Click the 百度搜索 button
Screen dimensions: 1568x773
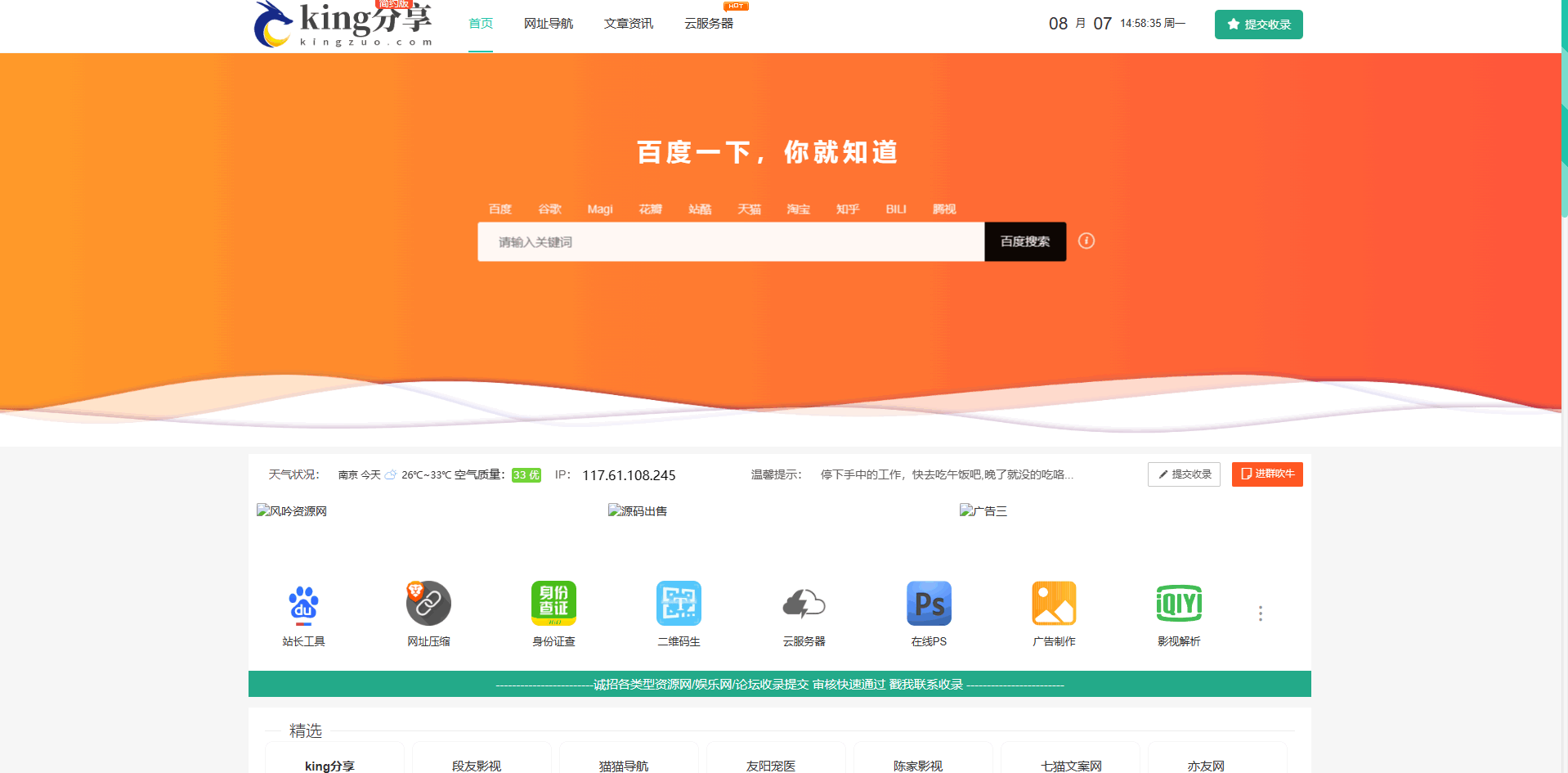1025,242
